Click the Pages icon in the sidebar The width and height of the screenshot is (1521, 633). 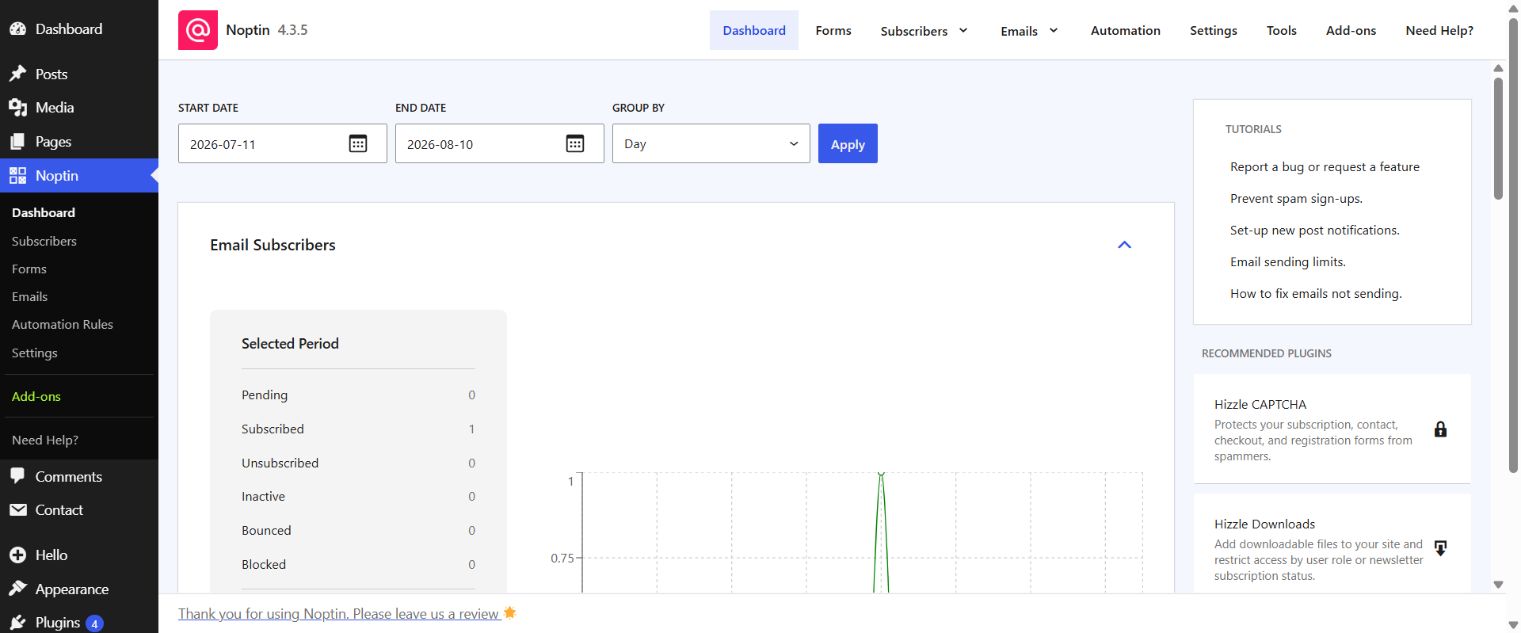[18, 142]
